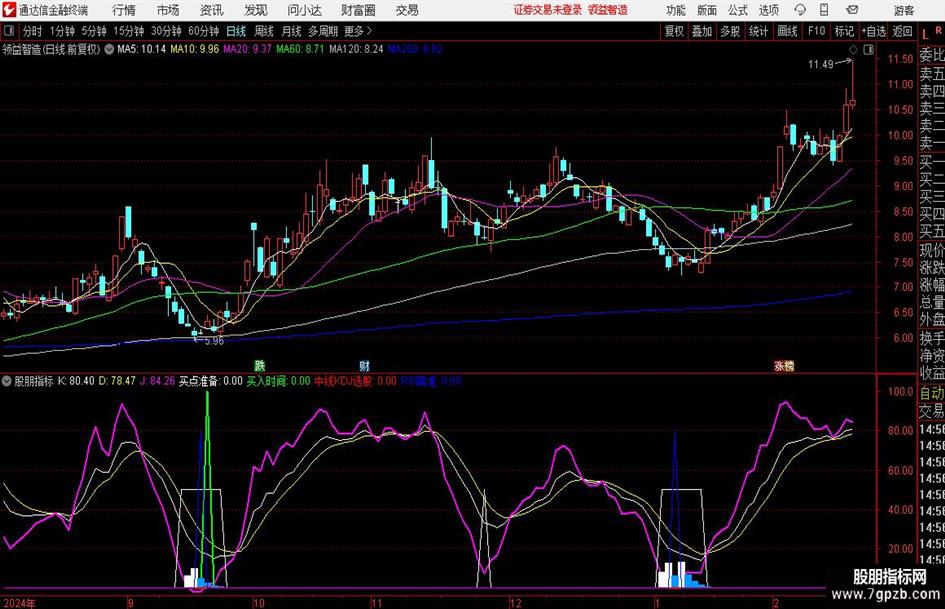Open the 行情 menu
This screenshot has height=609, width=945.
(124, 10)
